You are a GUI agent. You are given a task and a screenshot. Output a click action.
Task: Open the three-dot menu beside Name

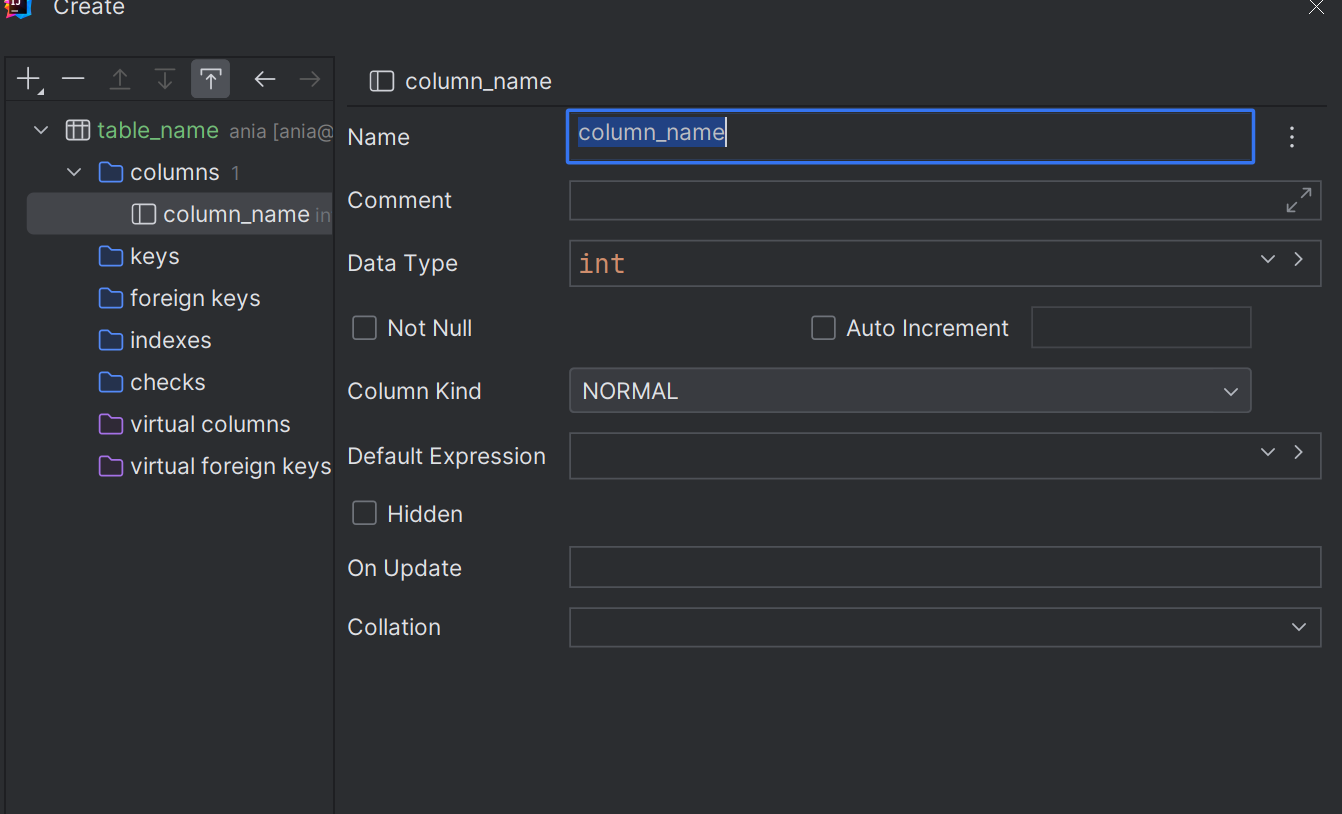pos(1292,137)
